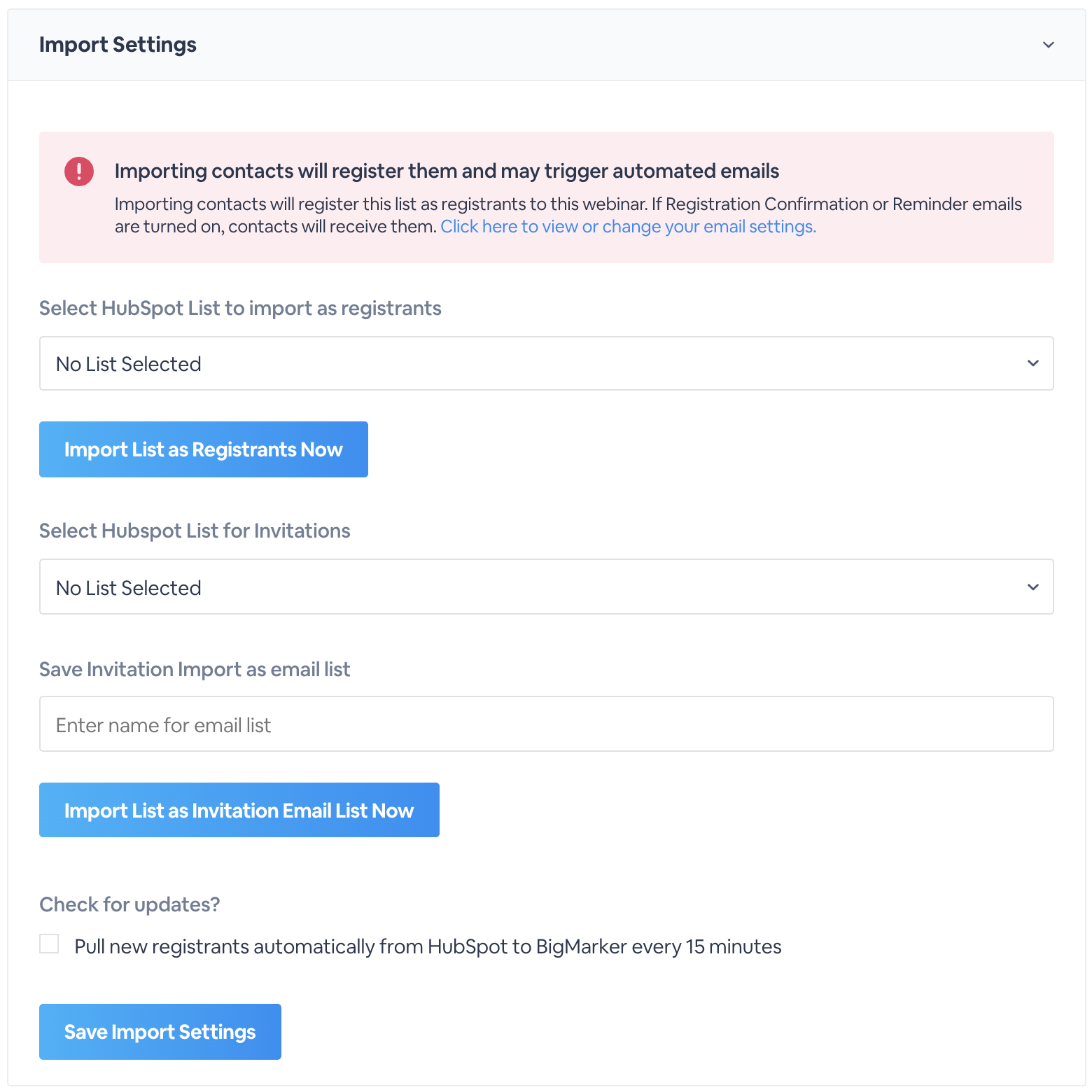The width and height of the screenshot is (1092, 1092).
Task: Click the 'Pull new registrants automatically' label text
Action: point(428,947)
